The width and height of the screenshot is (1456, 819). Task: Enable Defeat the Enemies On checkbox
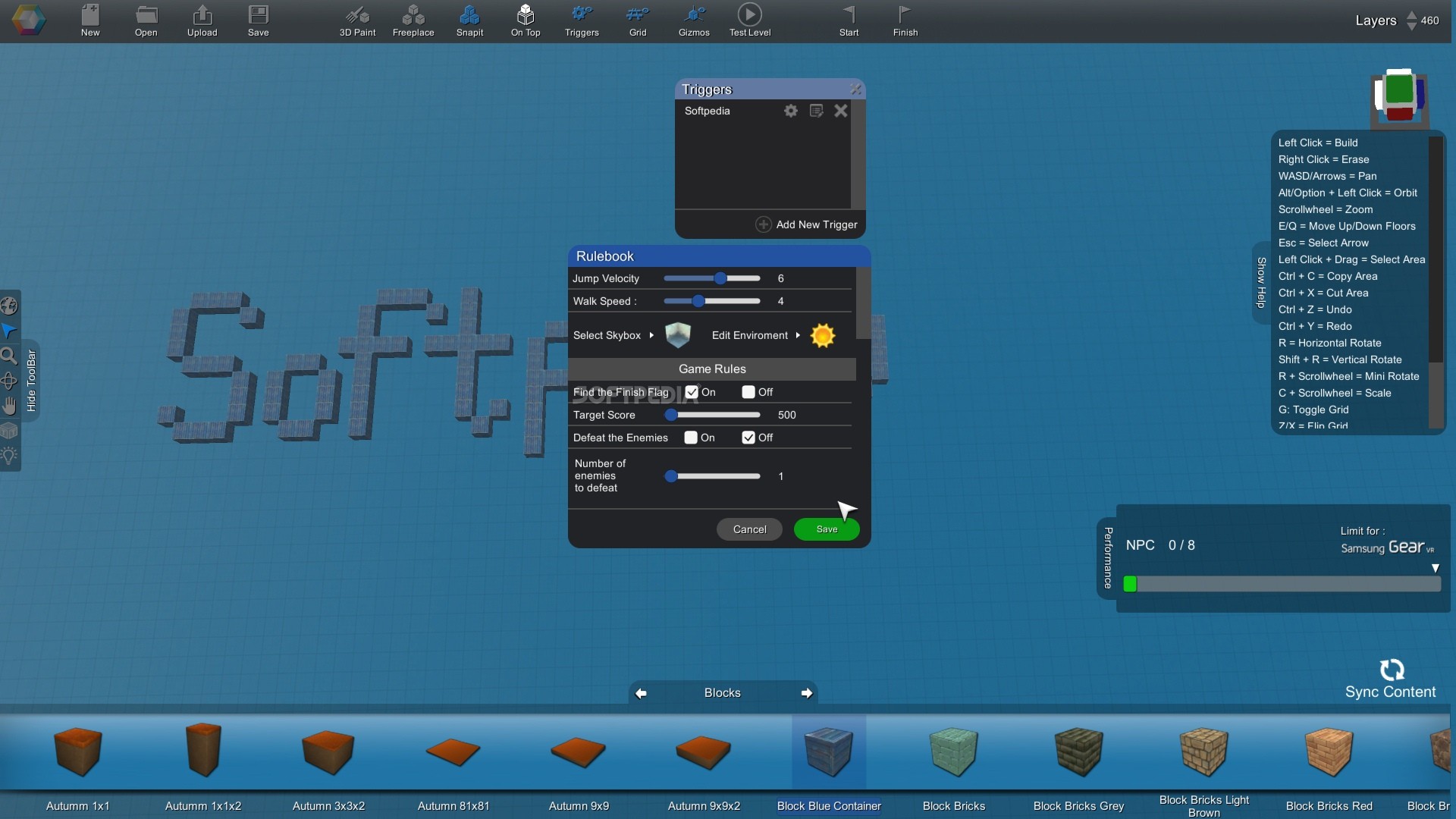click(x=691, y=438)
